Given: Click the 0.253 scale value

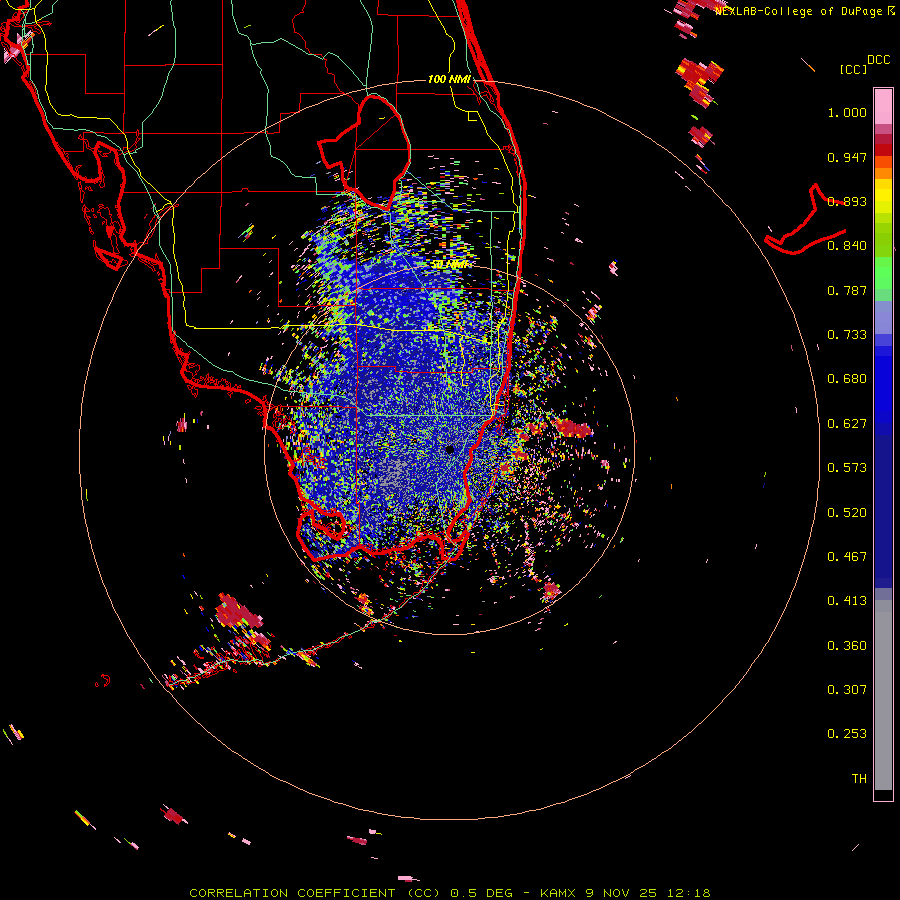Looking at the screenshot, I should [x=847, y=734].
